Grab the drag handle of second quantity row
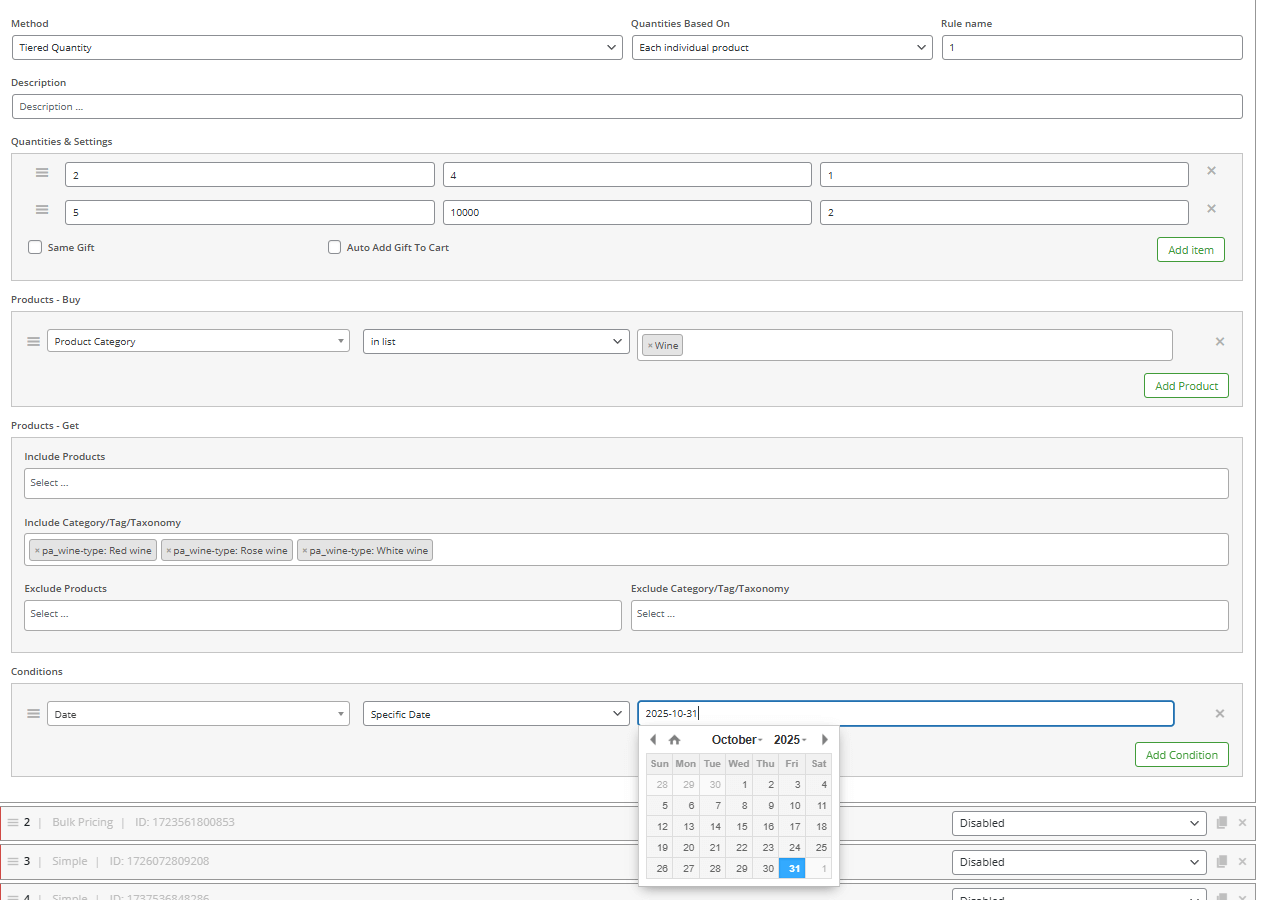The height and width of the screenshot is (900, 1267). point(42,210)
